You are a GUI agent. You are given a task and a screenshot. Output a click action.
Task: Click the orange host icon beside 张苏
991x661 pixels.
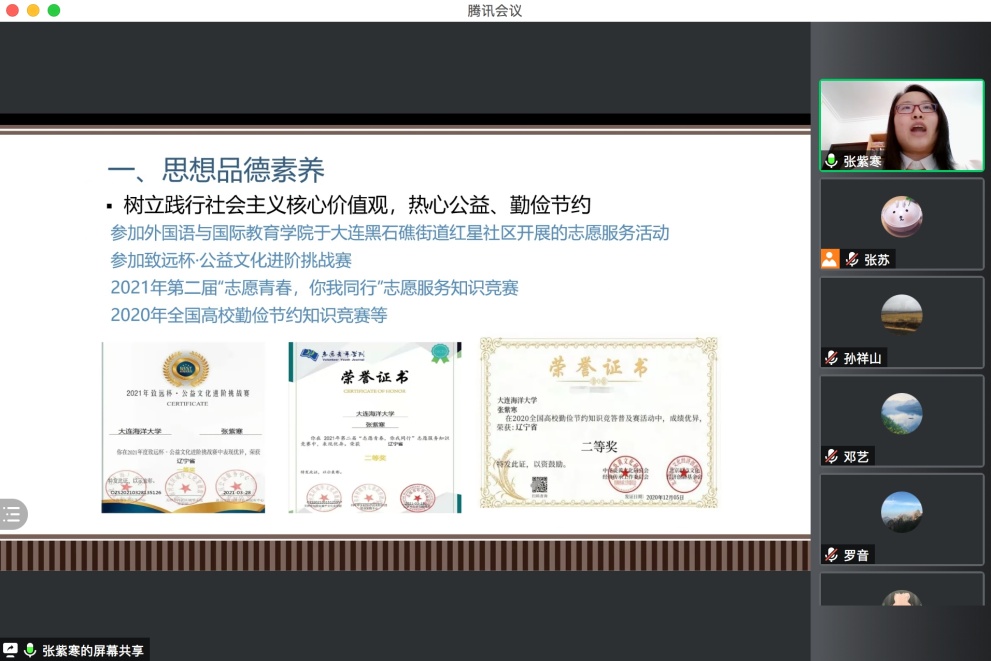(830, 259)
